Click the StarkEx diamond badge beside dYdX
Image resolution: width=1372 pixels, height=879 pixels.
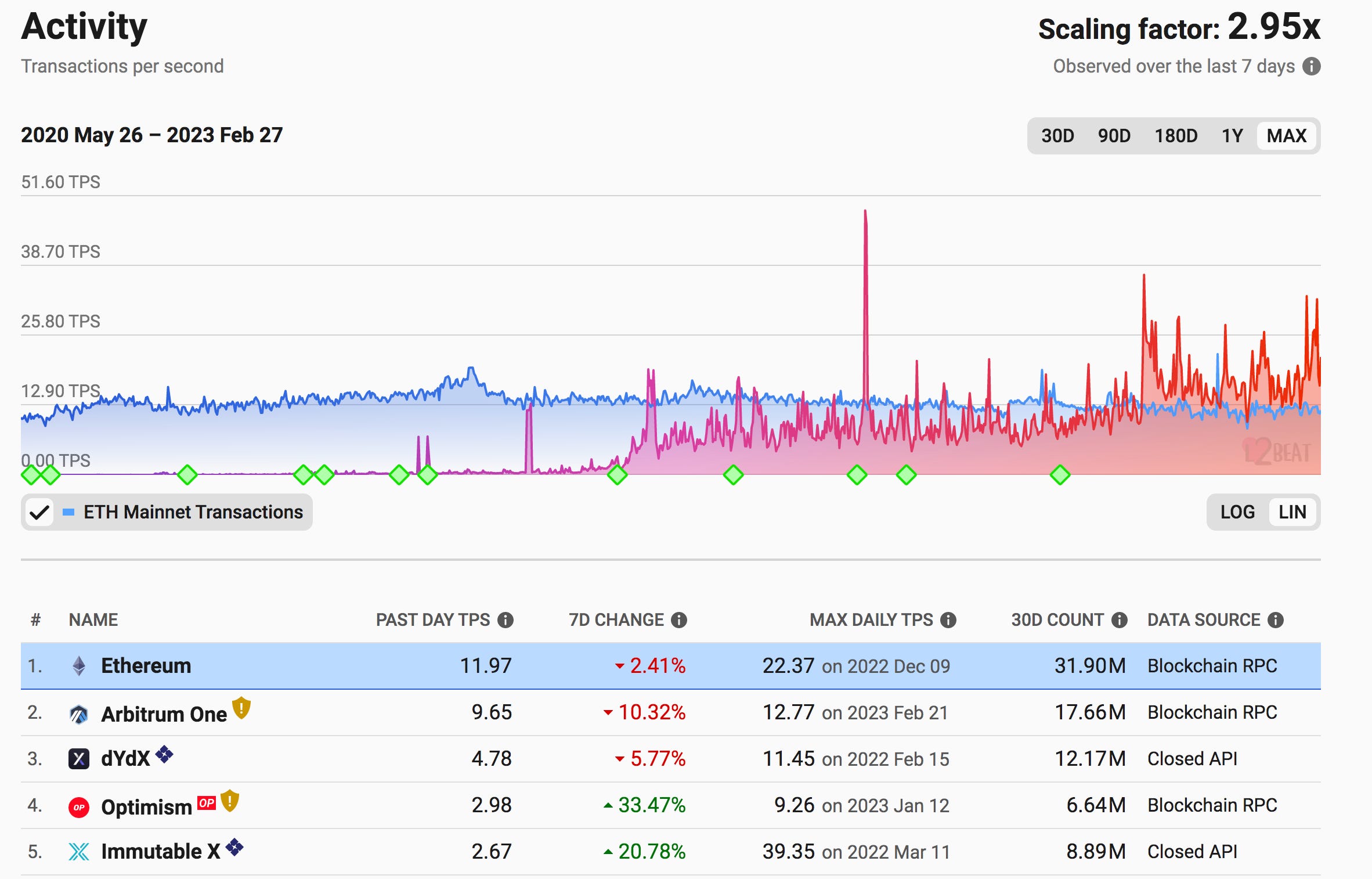click(164, 754)
